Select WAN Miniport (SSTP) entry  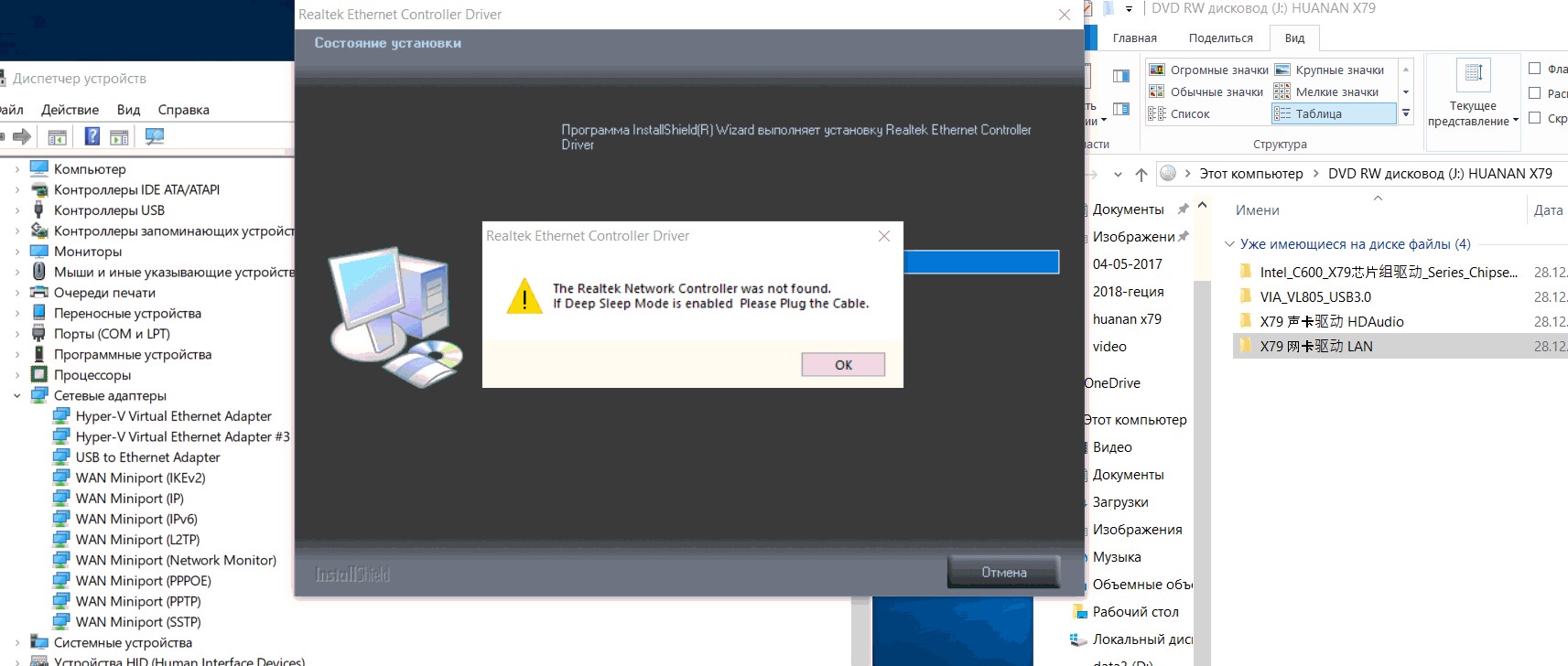coord(138,622)
